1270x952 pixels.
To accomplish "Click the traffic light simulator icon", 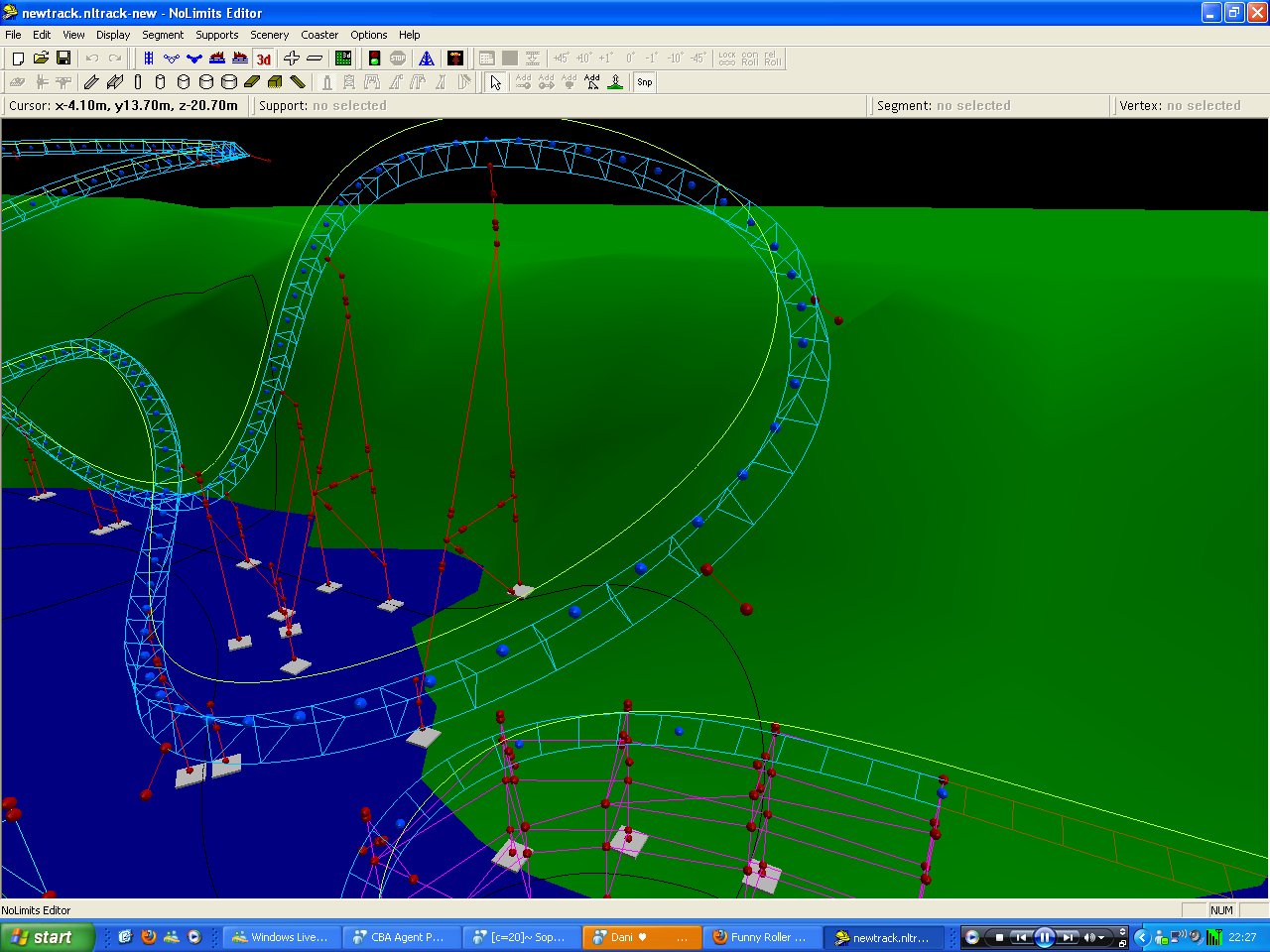I will point(375,59).
